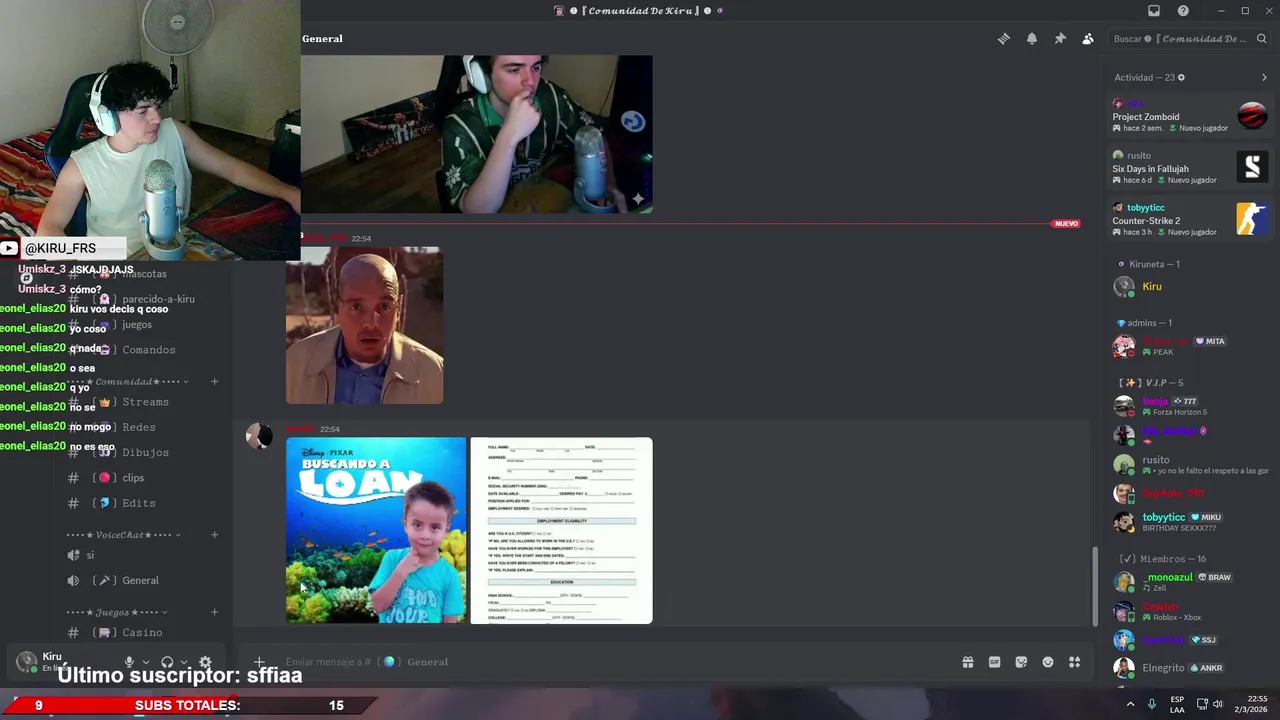1280x720 pixels.
Task: Create channel in Juegos category with plus
Action: click(214, 612)
